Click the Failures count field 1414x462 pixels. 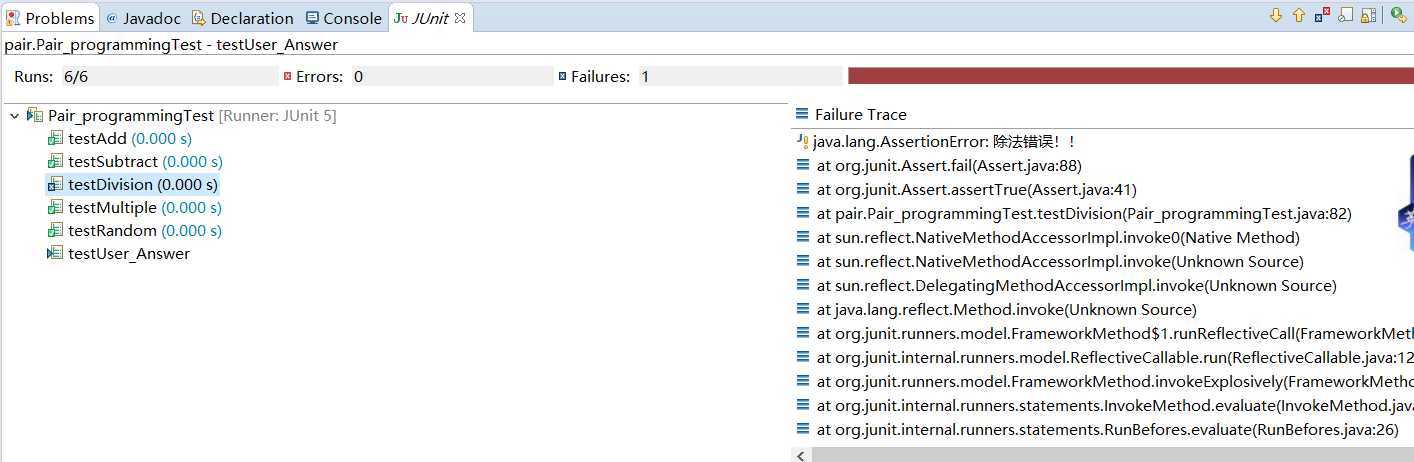tap(740, 76)
